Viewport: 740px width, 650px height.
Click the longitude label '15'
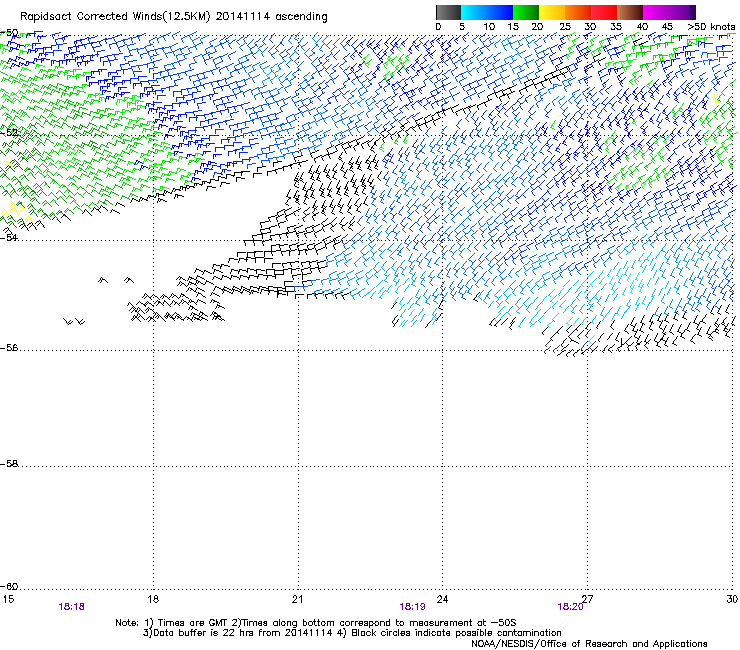(8, 599)
